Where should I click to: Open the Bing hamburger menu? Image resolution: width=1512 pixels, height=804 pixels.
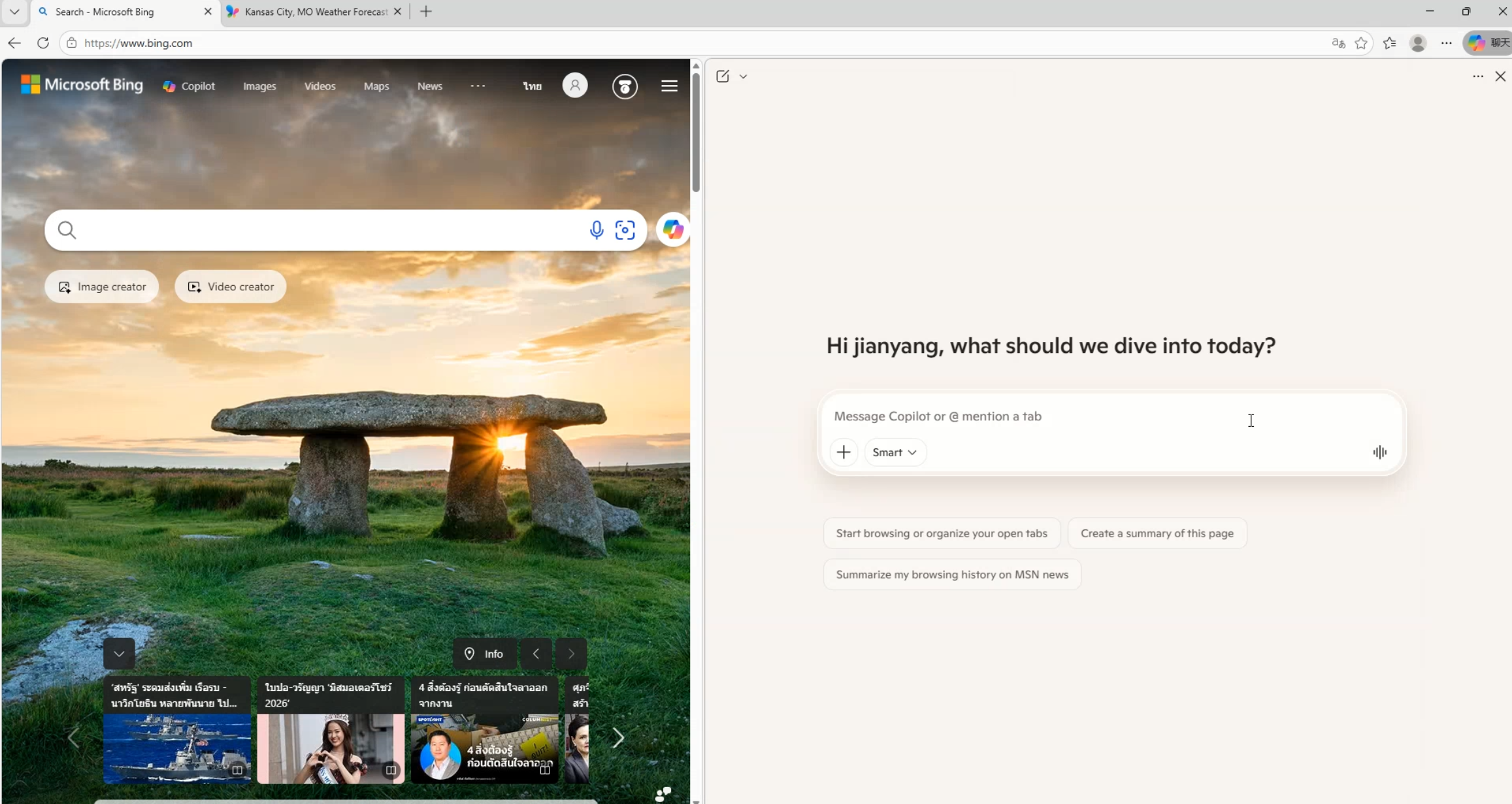tap(669, 86)
